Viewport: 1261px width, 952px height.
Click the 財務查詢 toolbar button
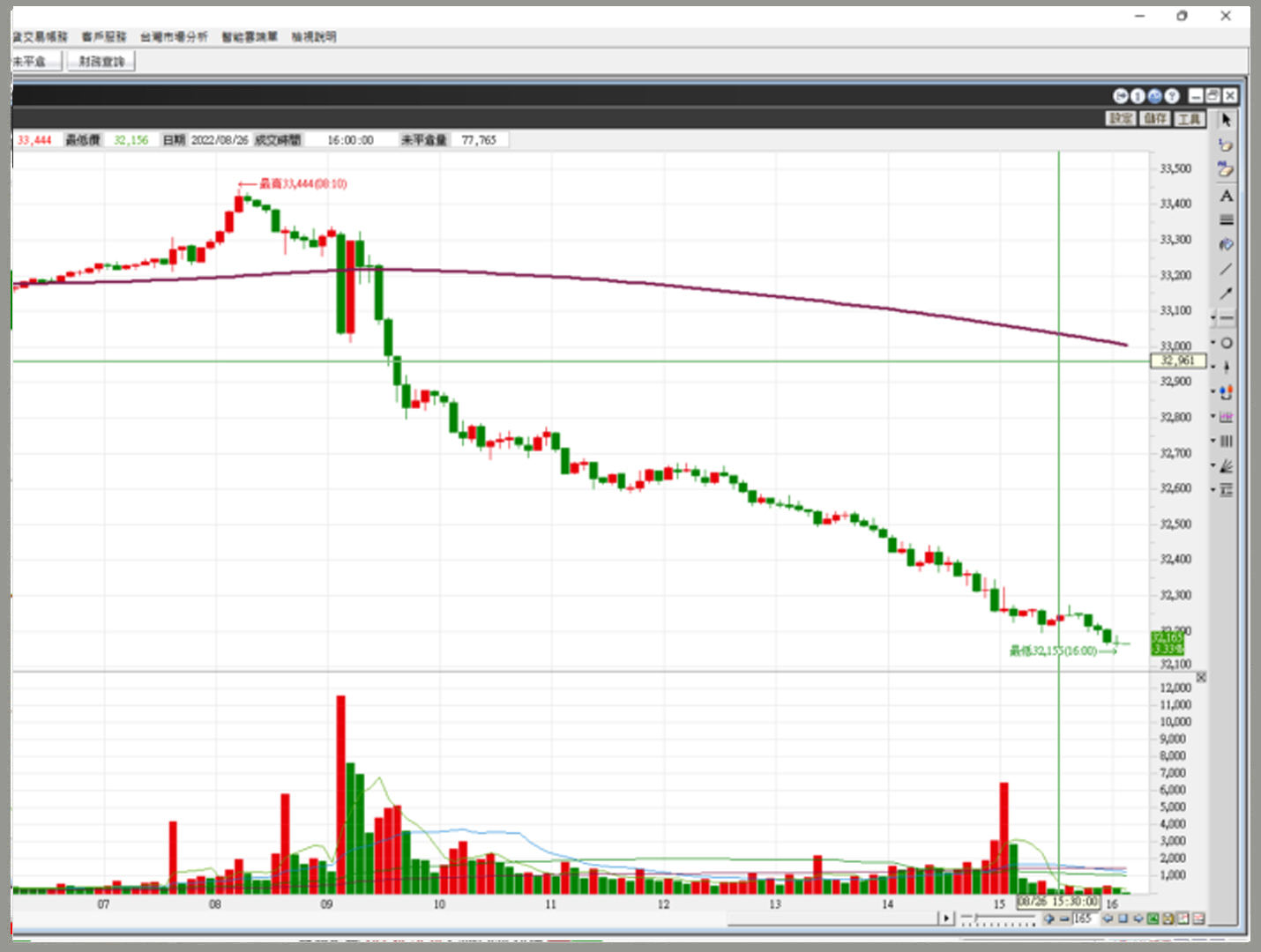click(x=101, y=61)
